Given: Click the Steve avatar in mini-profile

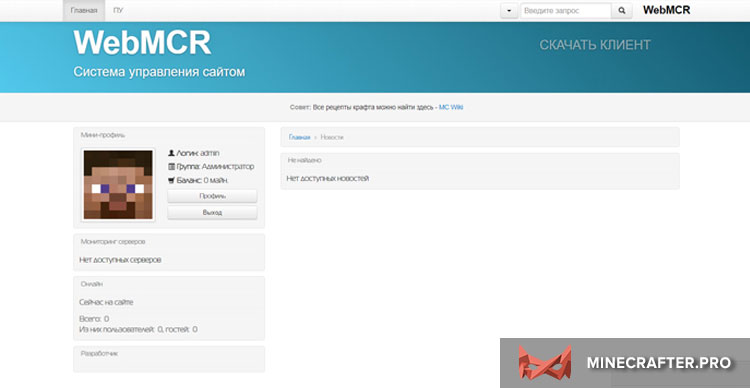Looking at the screenshot, I should [118, 185].
